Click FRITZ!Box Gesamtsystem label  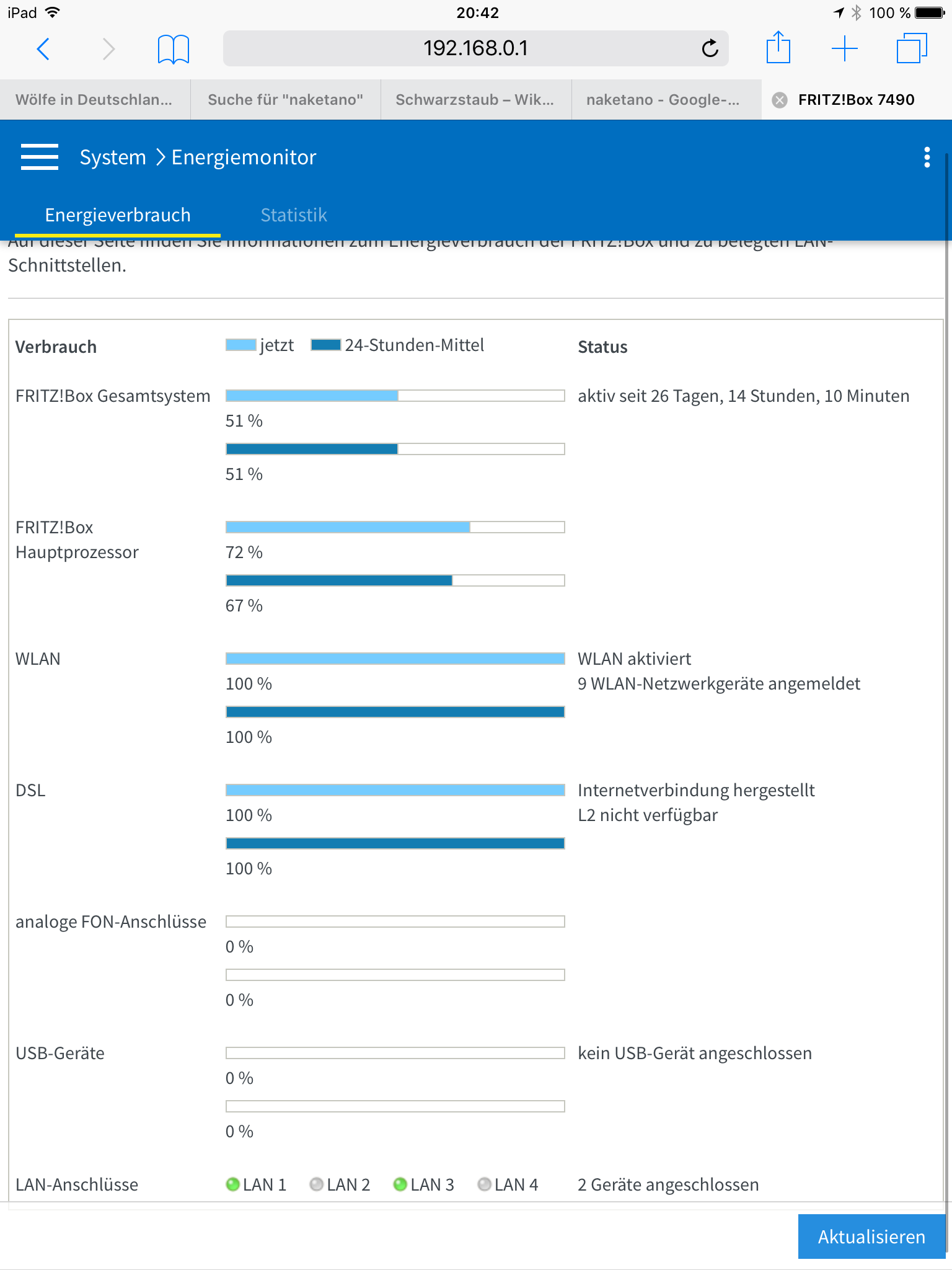tap(113, 396)
